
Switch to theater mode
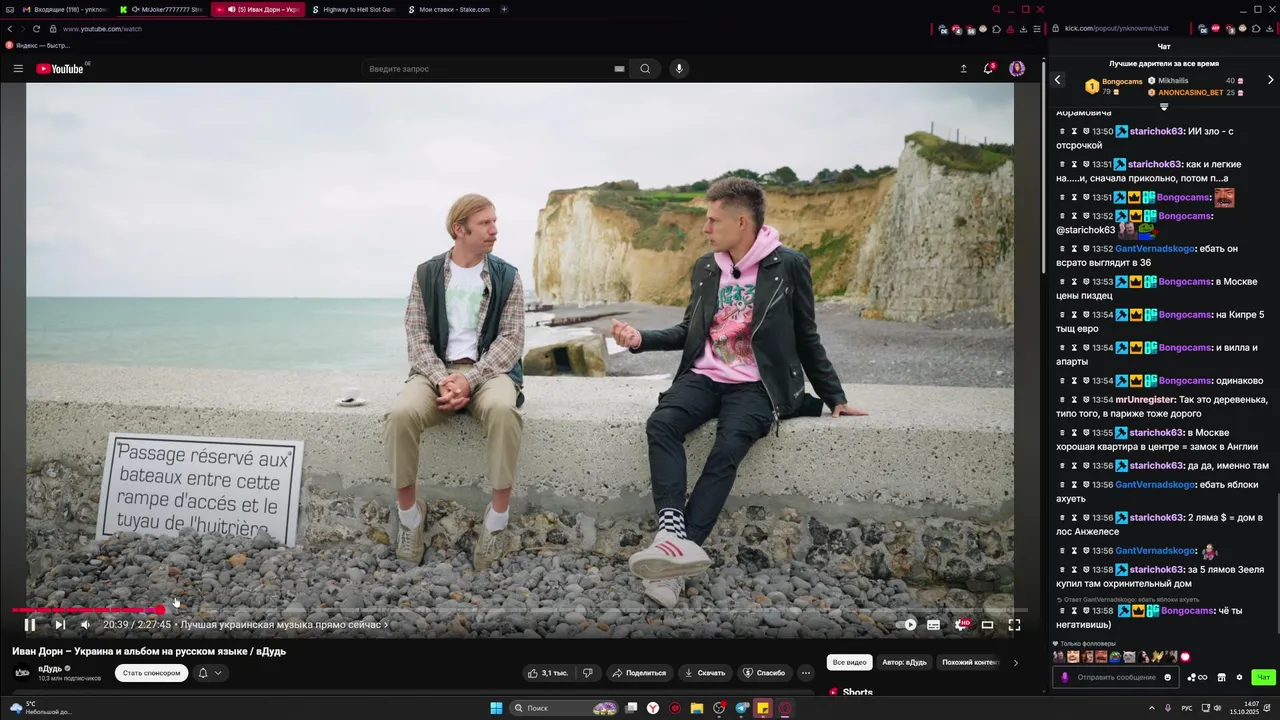pos(987,625)
